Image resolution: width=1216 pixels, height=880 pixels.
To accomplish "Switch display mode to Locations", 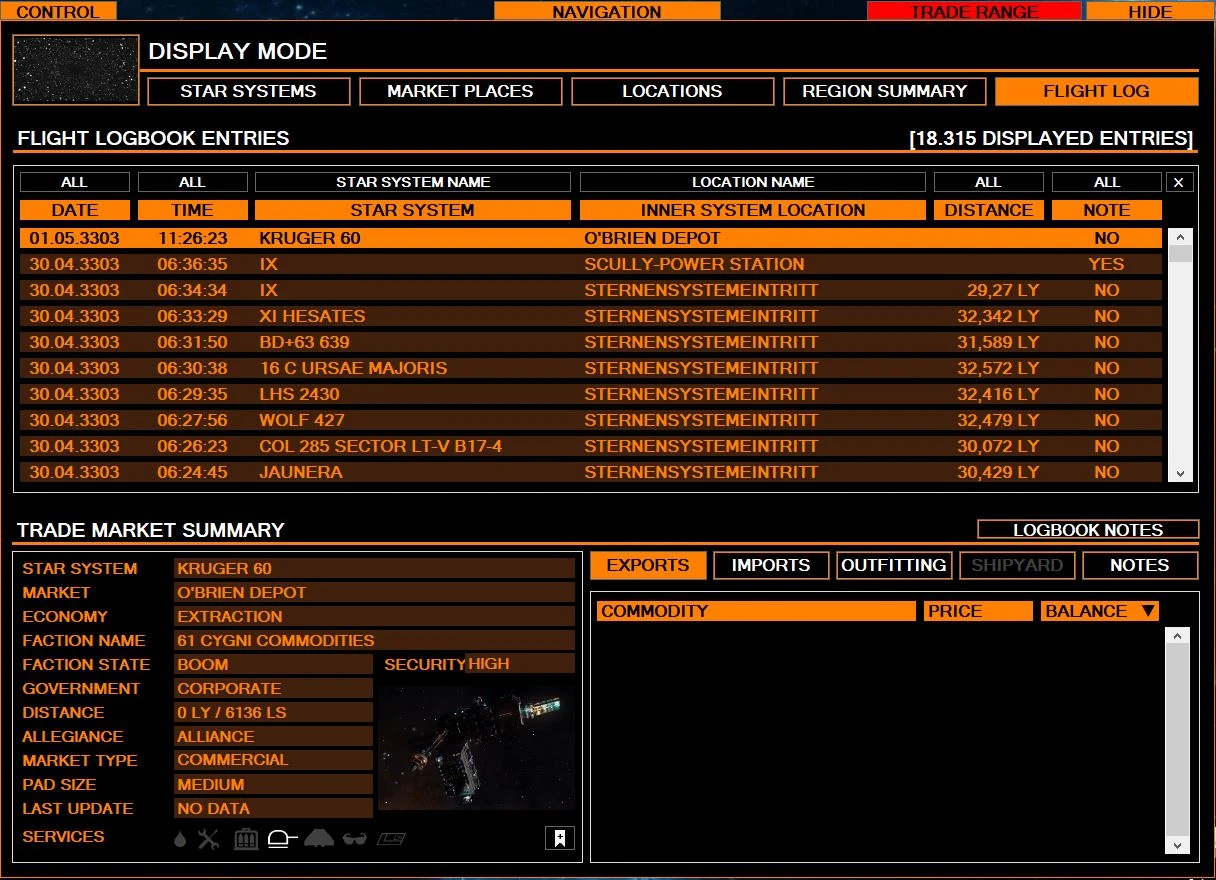I will point(672,91).
